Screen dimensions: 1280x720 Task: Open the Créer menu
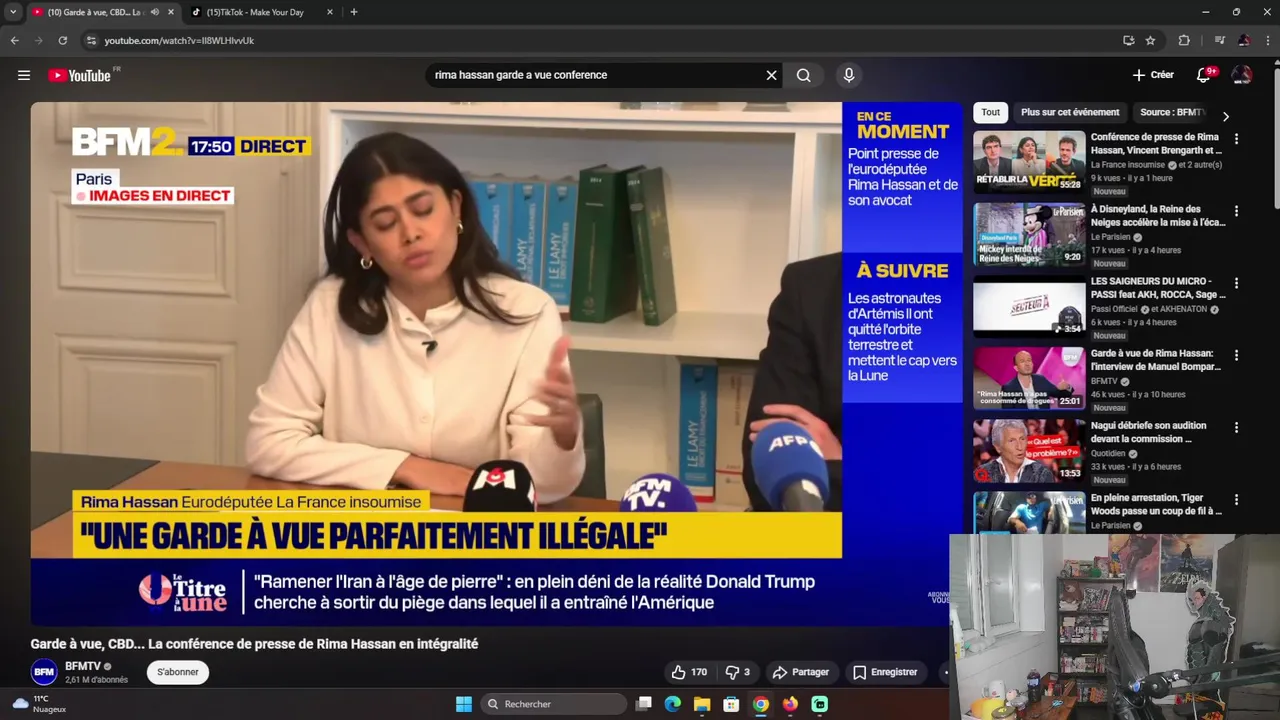point(1153,75)
